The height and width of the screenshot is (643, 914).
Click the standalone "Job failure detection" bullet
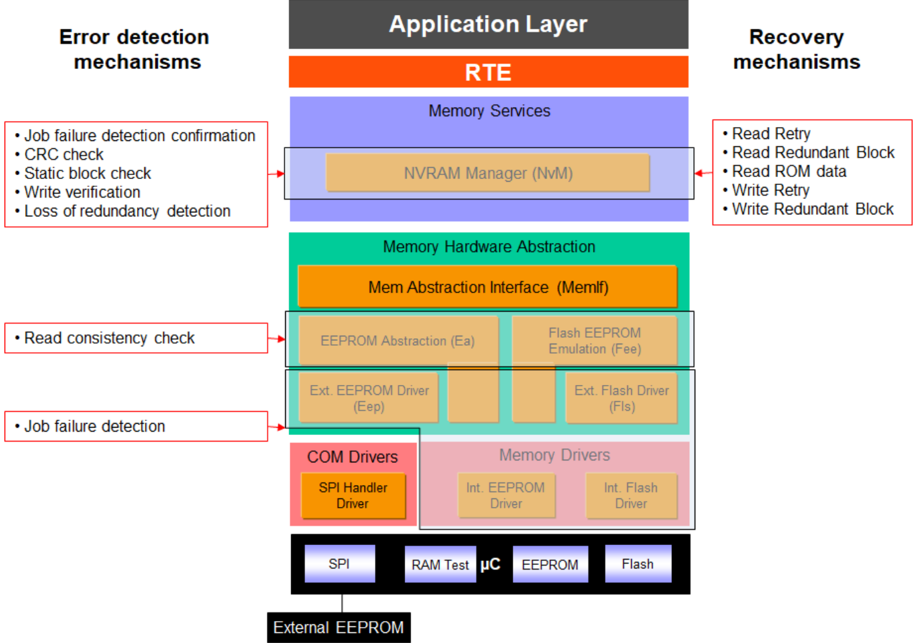pos(90,426)
